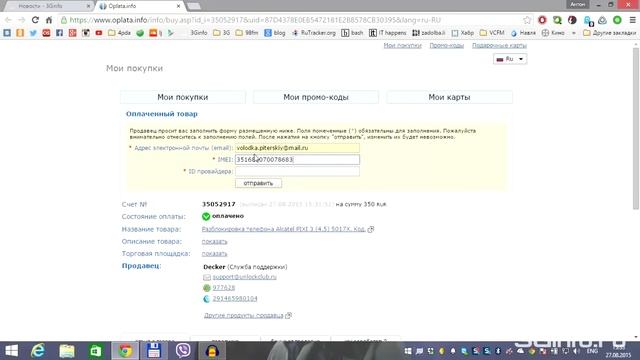This screenshot has width=640, height=360.
Task: Switch to Chrome in the taskbar
Action: (125, 351)
